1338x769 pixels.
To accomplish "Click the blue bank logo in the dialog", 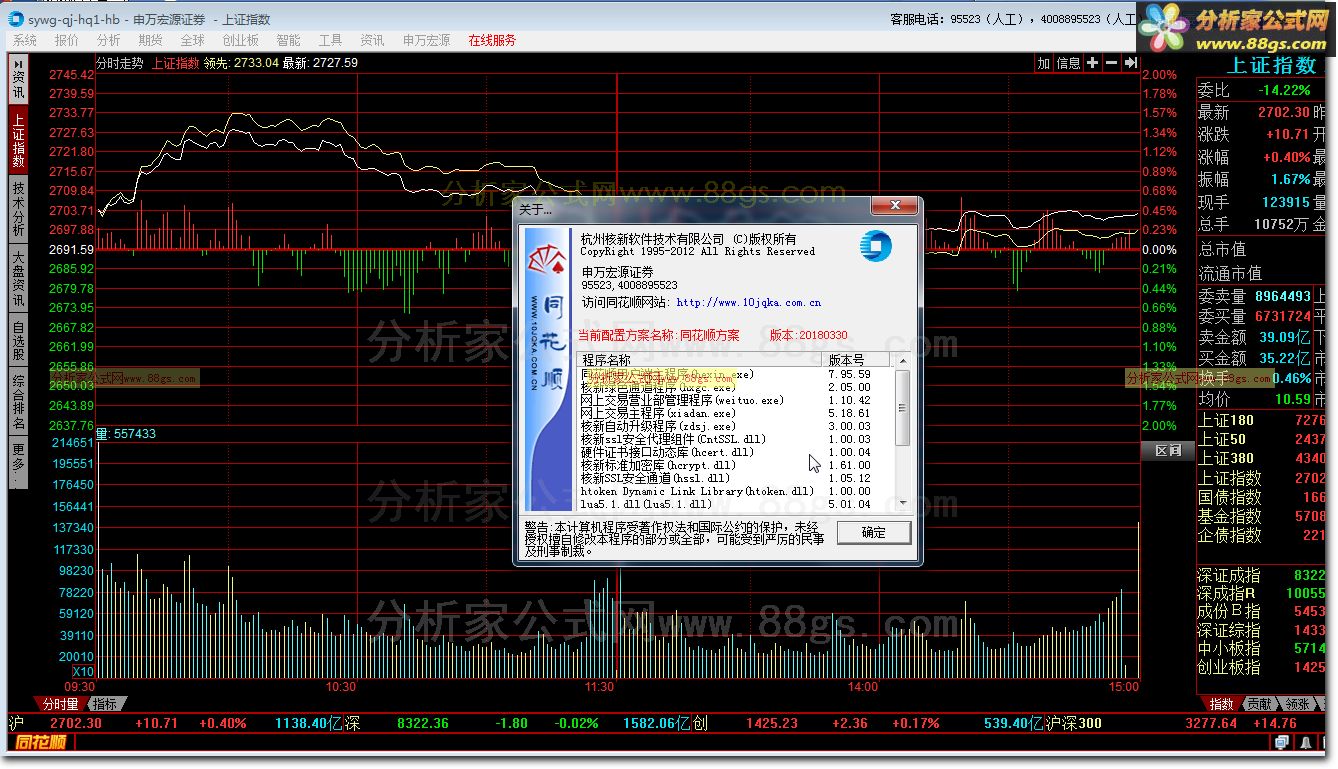I will (x=875, y=246).
